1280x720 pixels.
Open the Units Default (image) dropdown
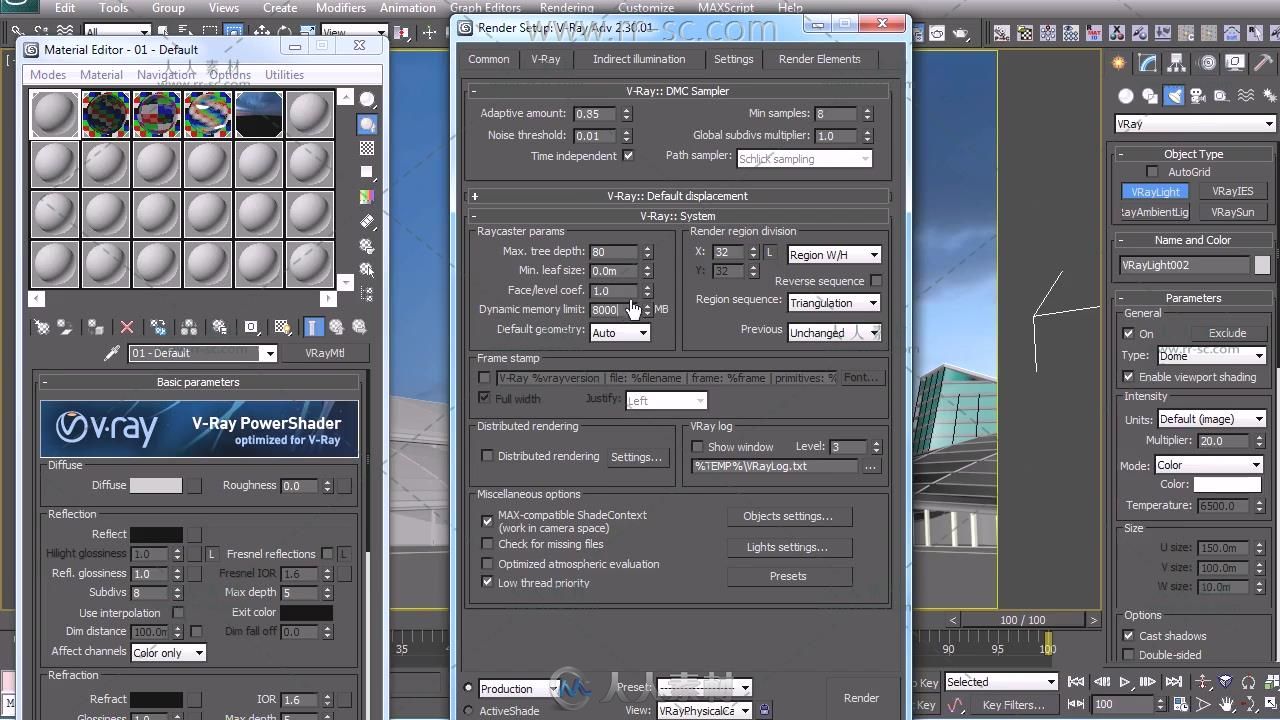point(1211,419)
